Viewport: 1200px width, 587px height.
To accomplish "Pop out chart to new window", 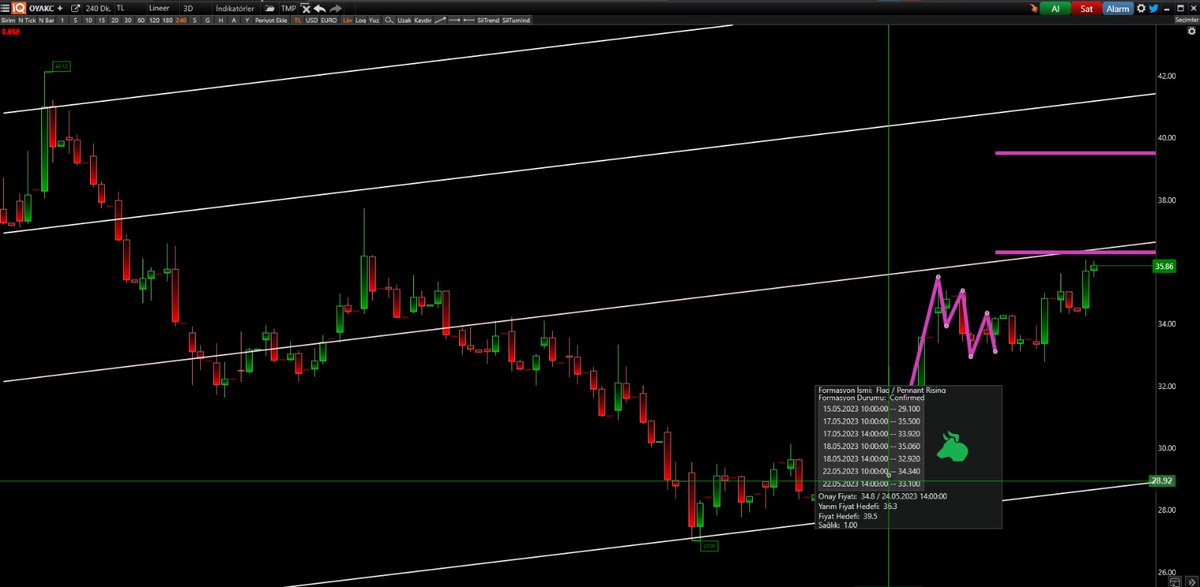I will pyautogui.click(x=76, y=8).
